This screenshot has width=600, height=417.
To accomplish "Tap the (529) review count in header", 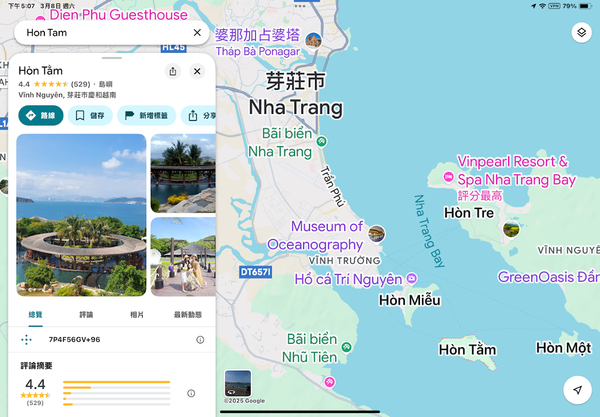I will click(80, 84).
